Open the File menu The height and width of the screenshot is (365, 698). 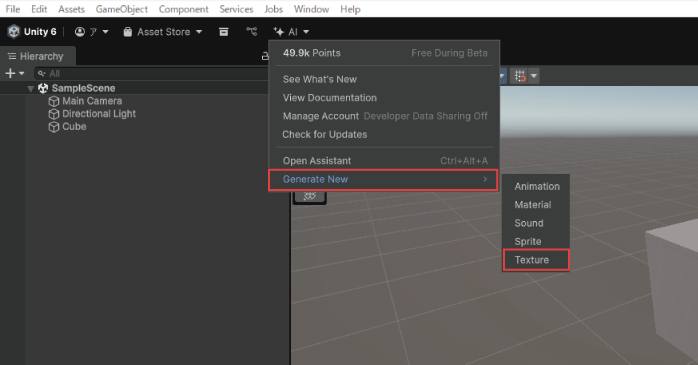[x=12, y=9]
